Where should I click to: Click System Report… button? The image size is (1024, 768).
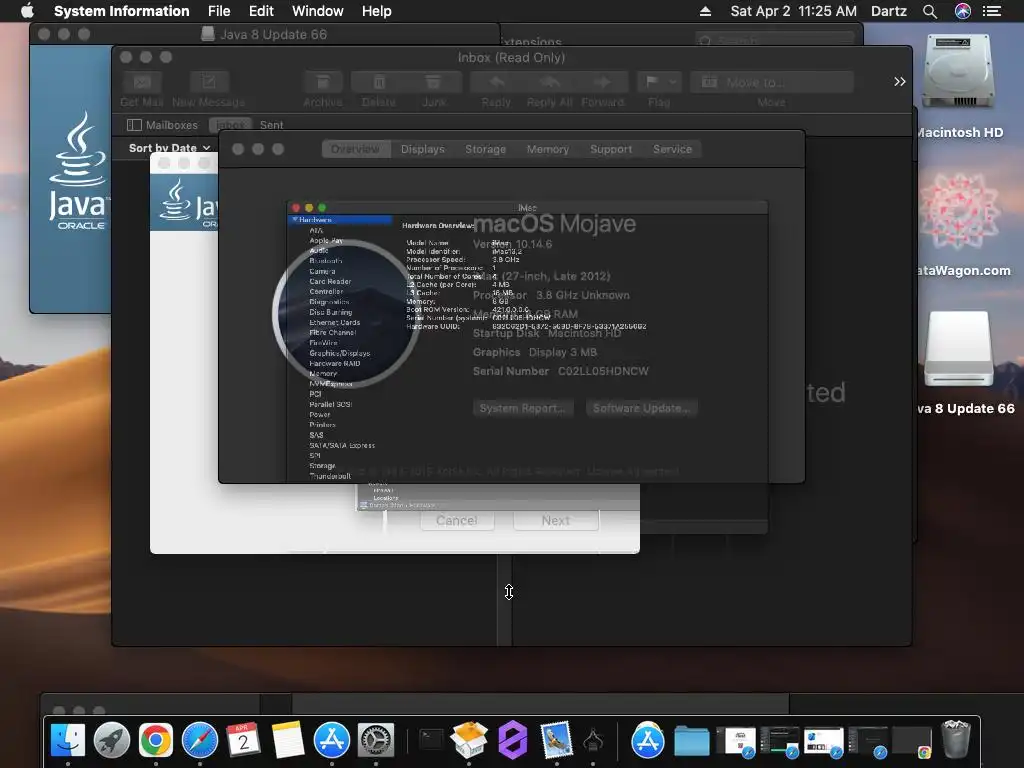pos(523,408)
